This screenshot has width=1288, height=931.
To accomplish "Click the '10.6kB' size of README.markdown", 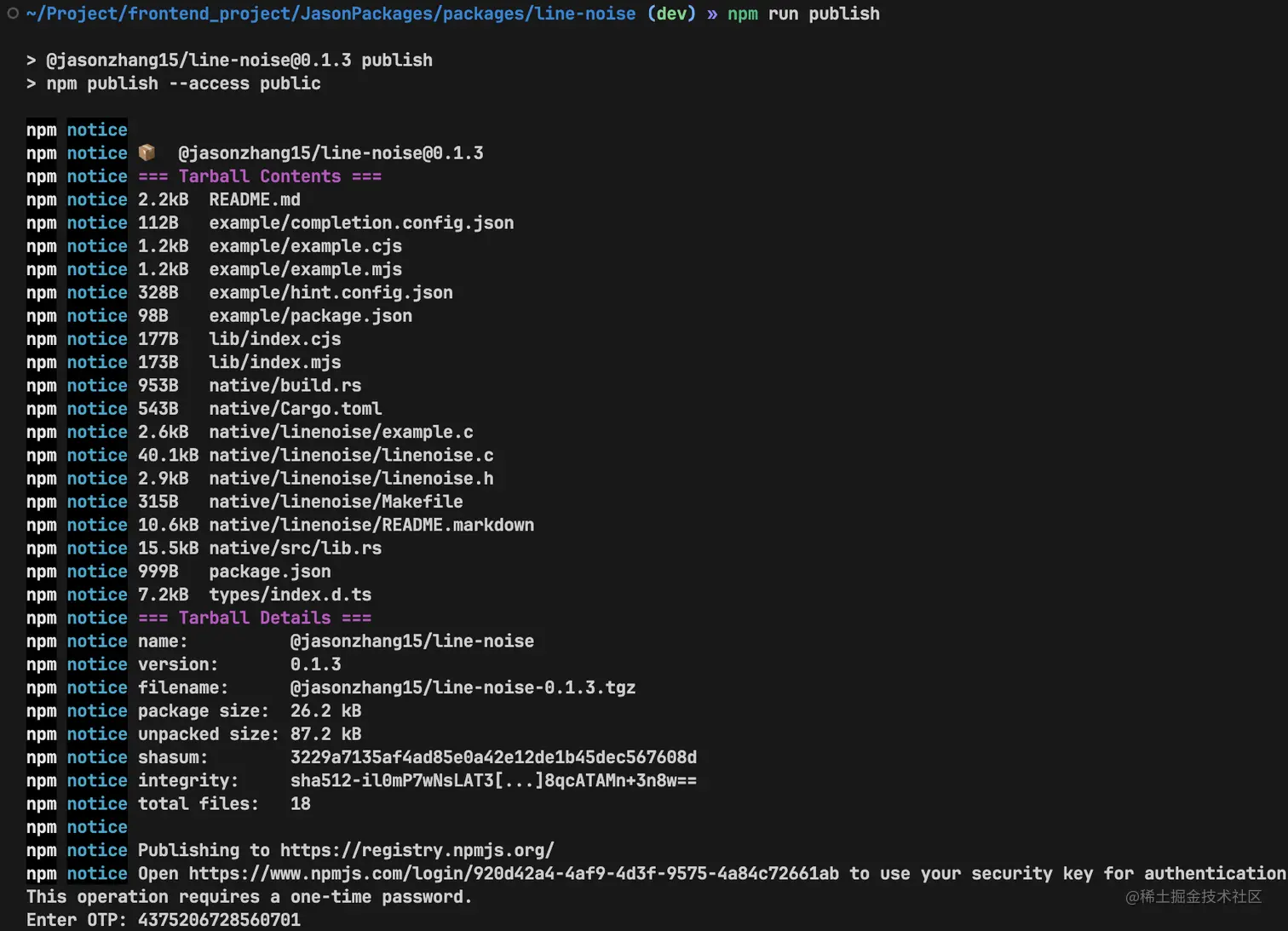I will 169,525.
